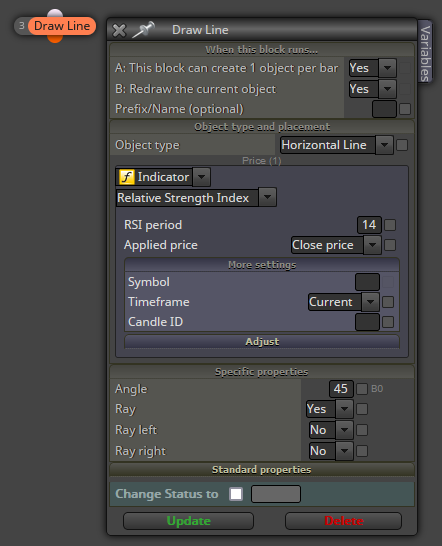
Task: Toggle the Candle ID checkbox
Action: [x=388, y=322]
